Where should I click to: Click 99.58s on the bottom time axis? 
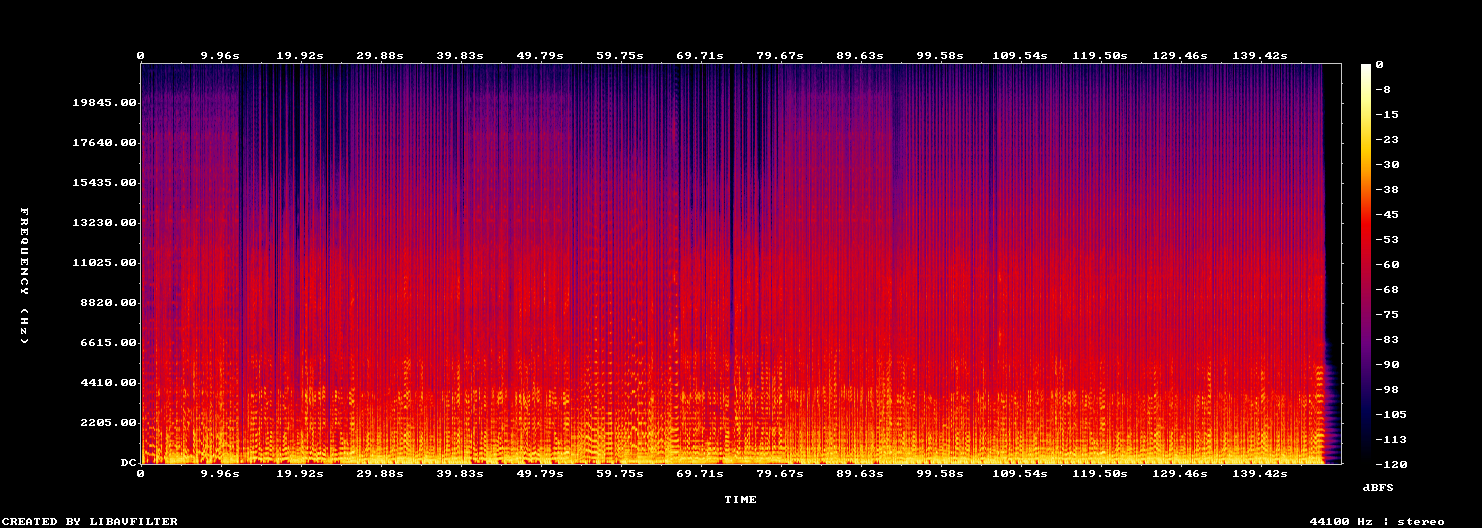click(940, 473)
